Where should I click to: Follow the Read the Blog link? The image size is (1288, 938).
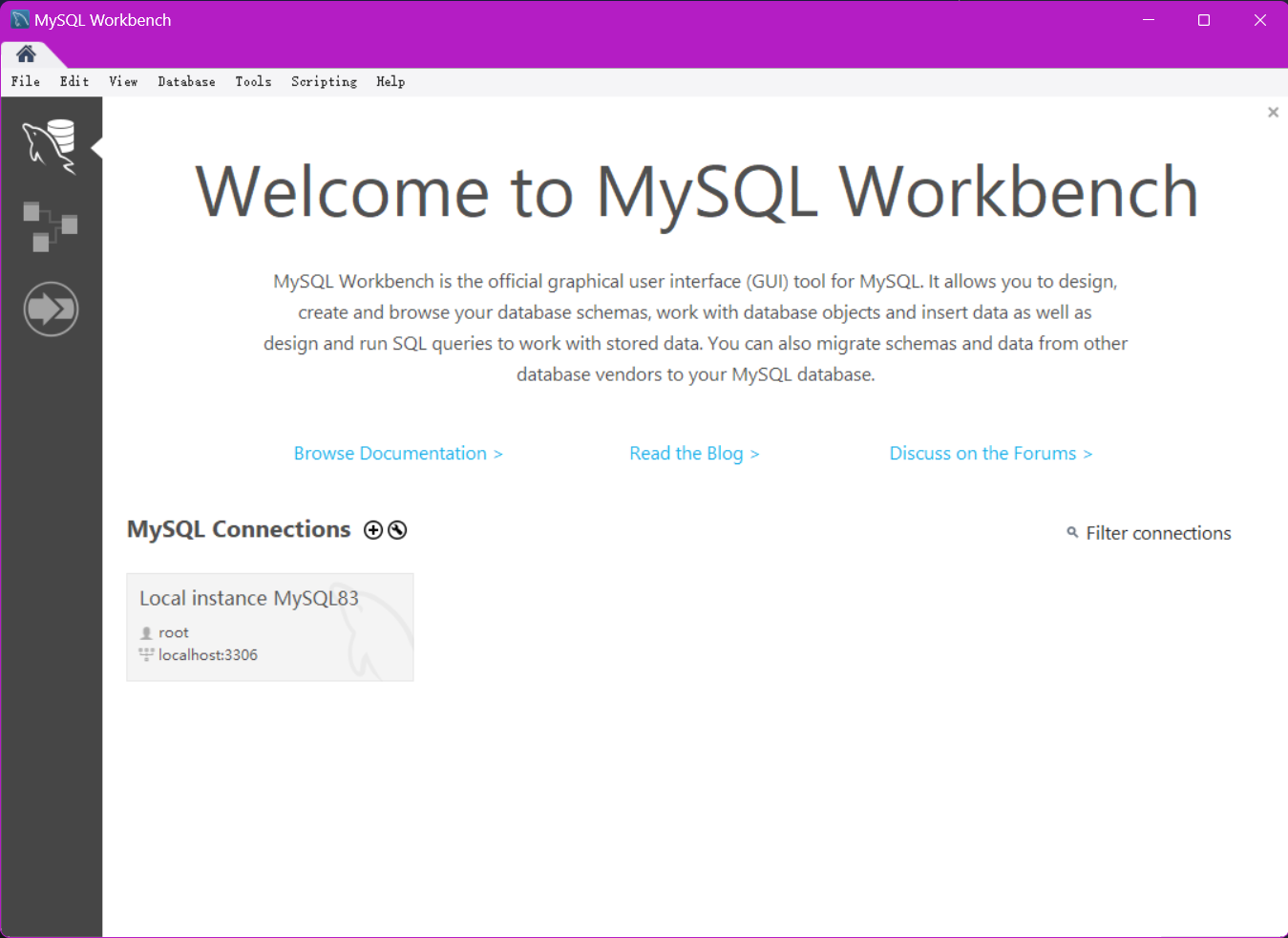point(694,454)
